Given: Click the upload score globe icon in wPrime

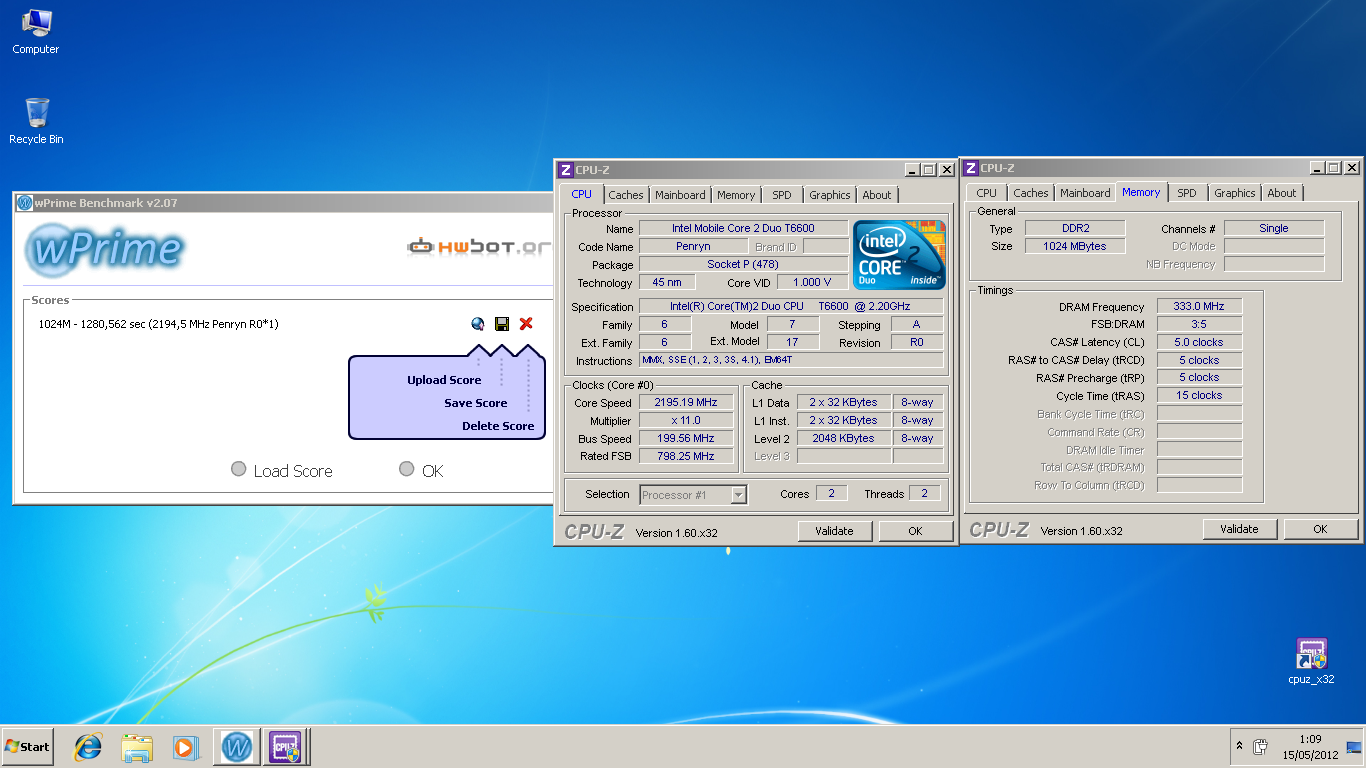Looking at the screenshot, I should pos(478,324).
